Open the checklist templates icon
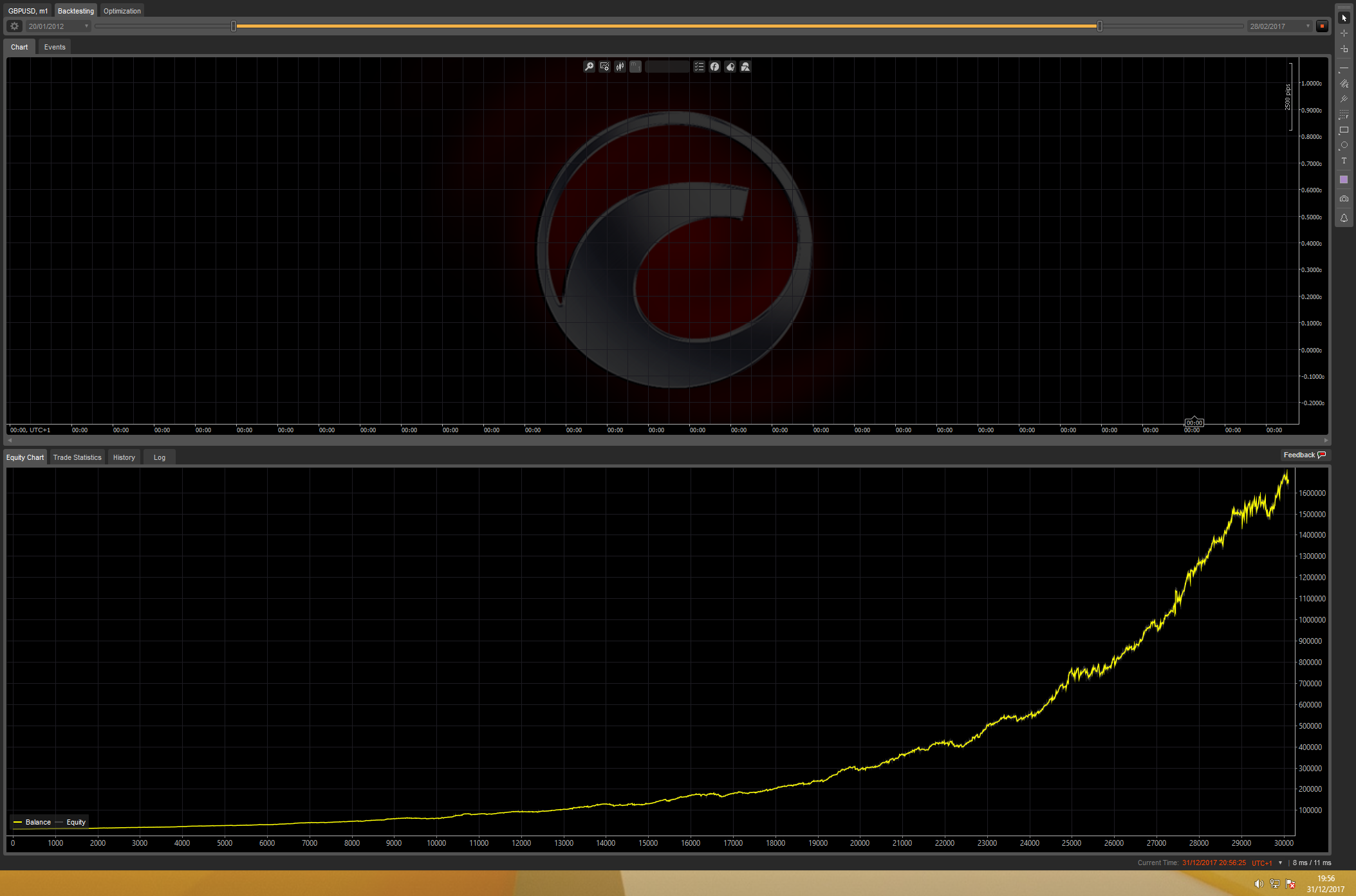Image resolution: width=1356 pixels, height=896 pixels. click(x=699, y=67)
